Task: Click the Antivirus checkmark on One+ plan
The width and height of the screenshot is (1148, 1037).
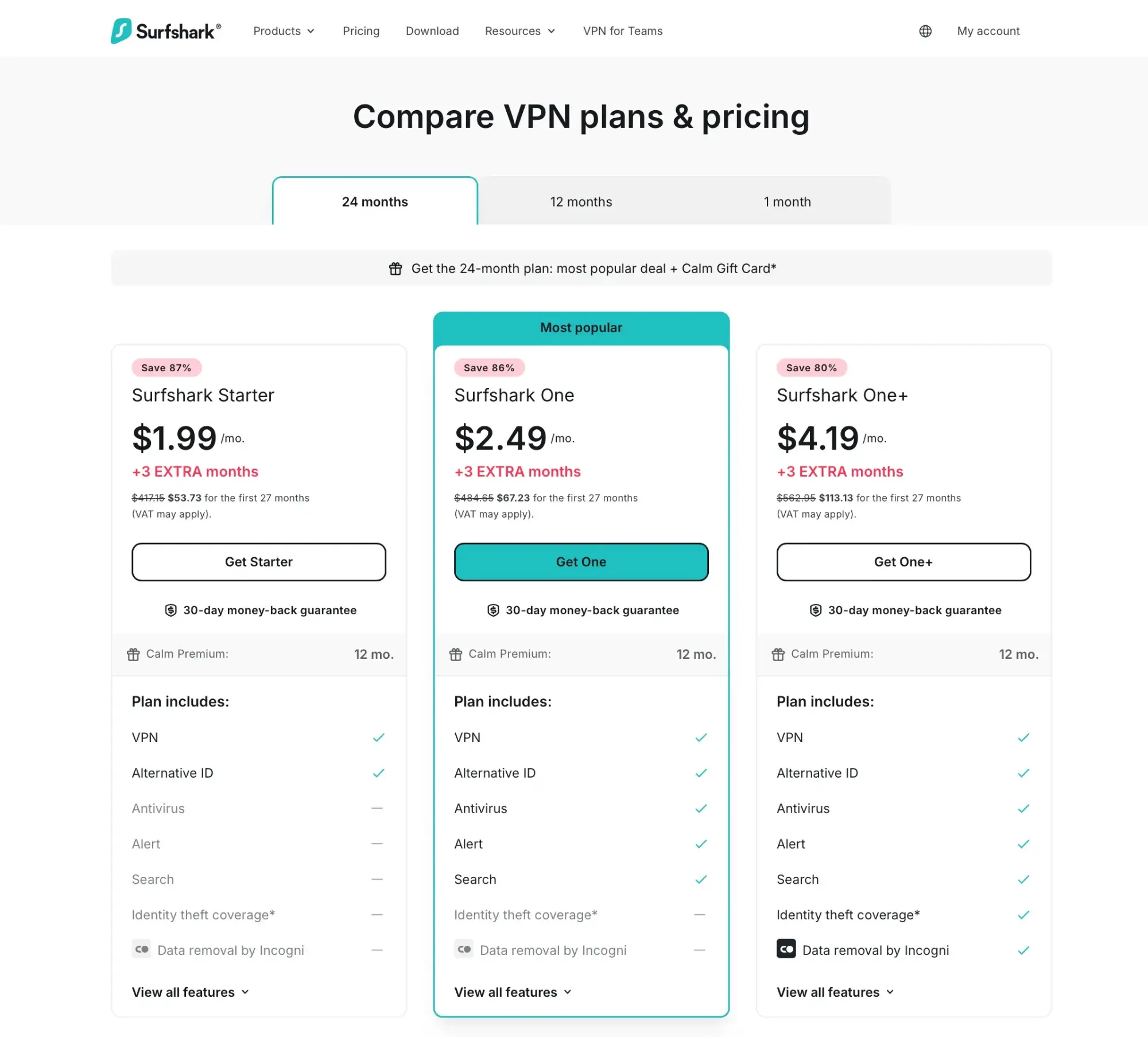Action: click(x=1023, y=809)
